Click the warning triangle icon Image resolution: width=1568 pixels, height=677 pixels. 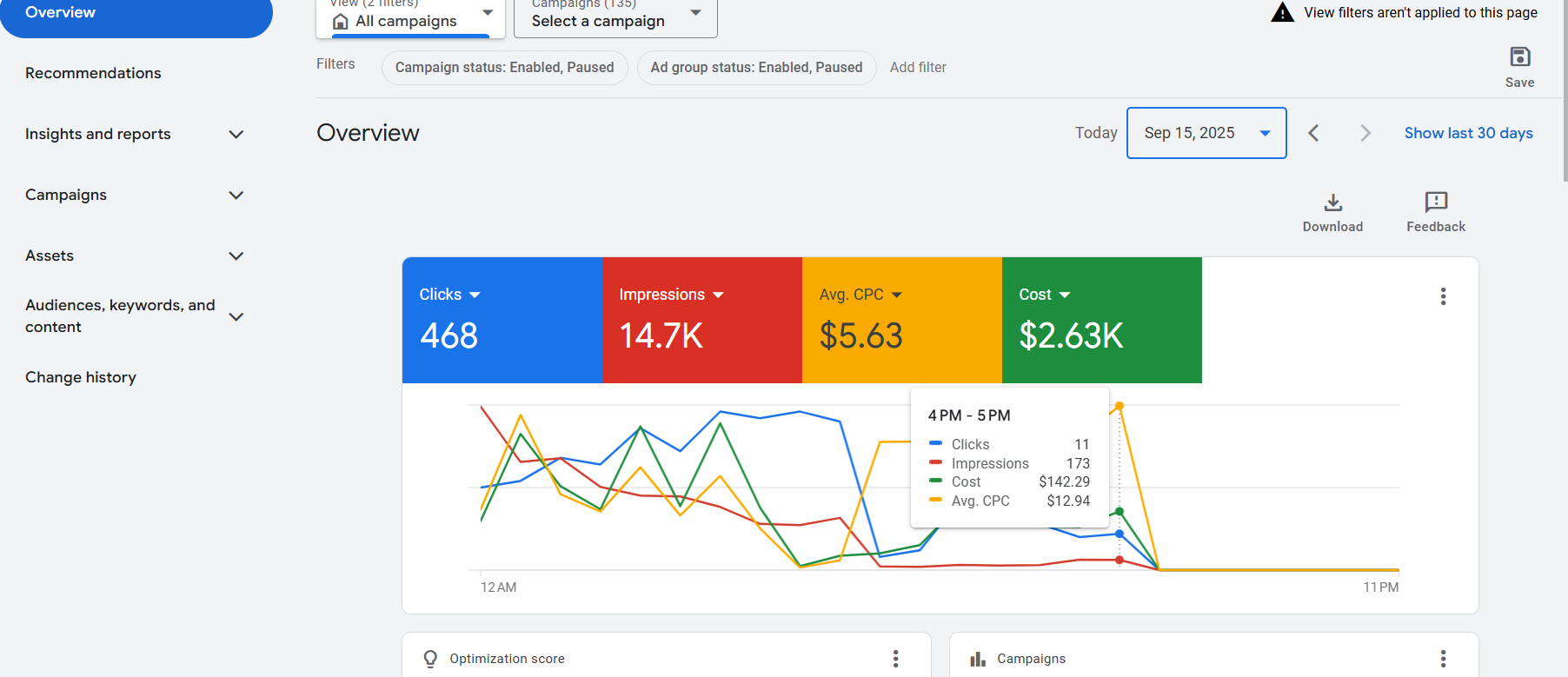[1283, 12]
